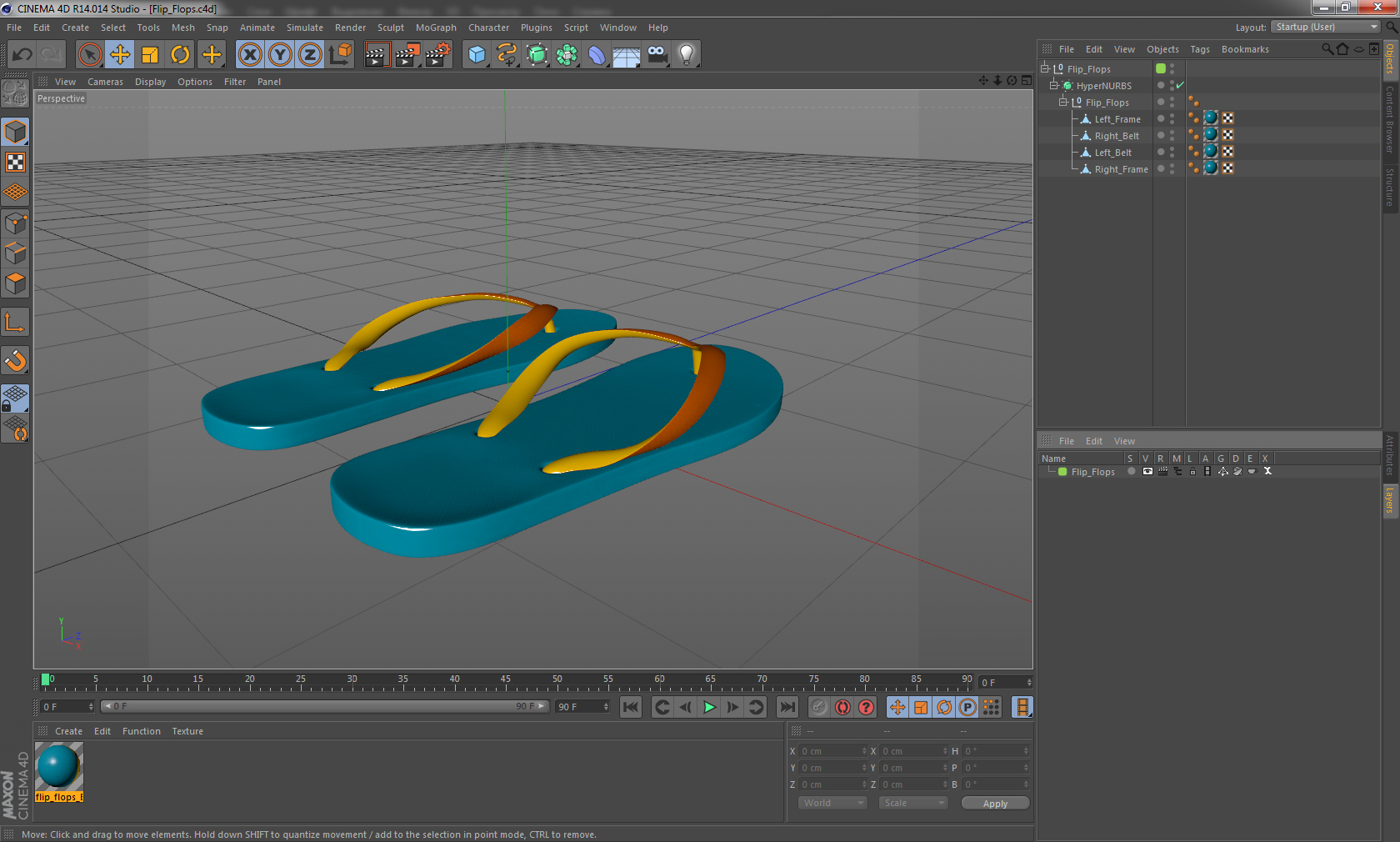Click the coordinate system cube icon

click(340, 55)
